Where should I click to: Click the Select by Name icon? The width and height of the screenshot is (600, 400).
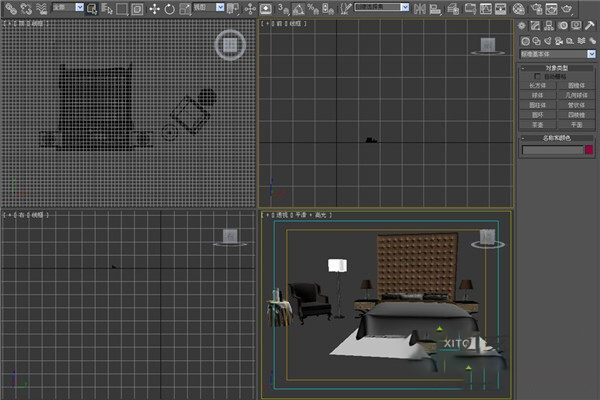[106, 9]
